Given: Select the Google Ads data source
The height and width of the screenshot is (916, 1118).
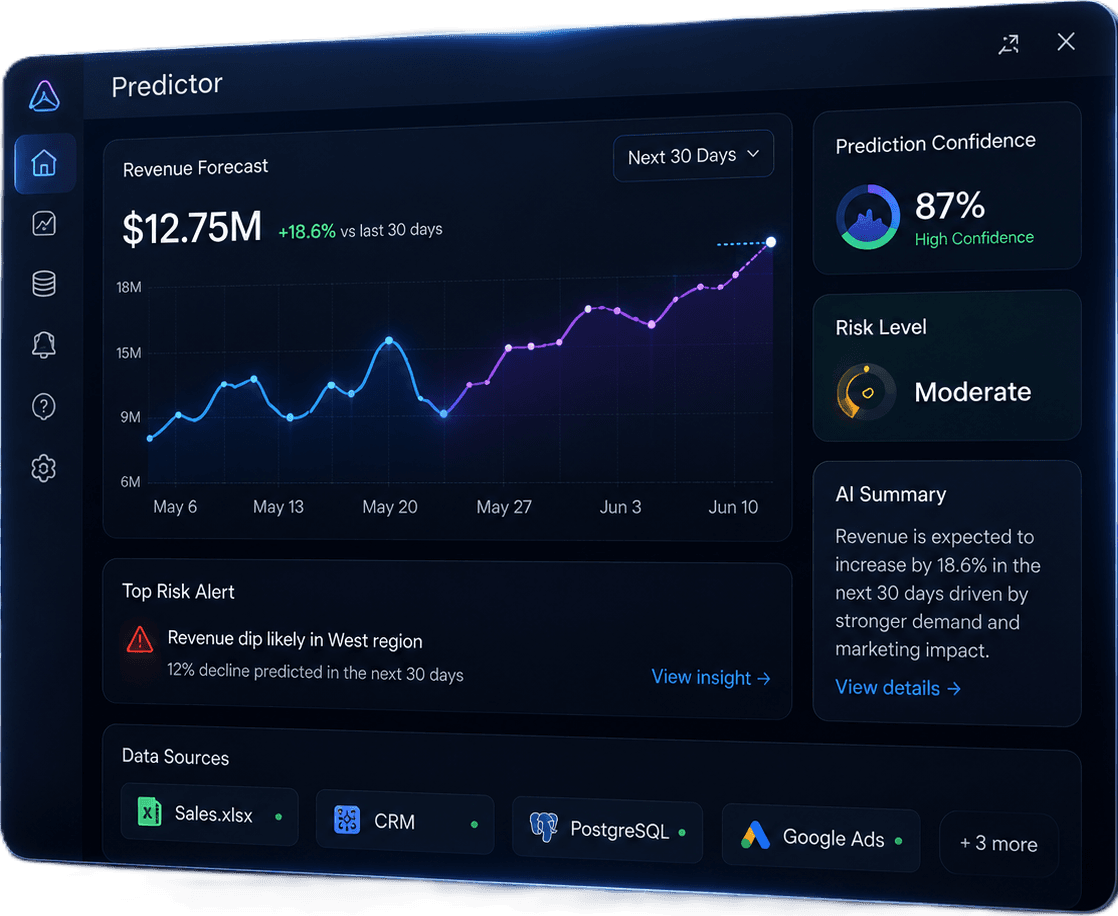Looking at the screenshot, I should [x=820, y=838].
